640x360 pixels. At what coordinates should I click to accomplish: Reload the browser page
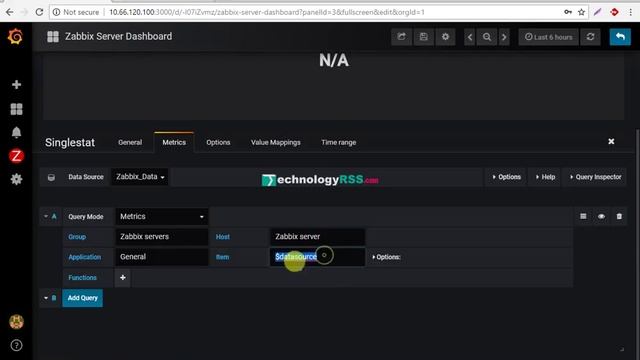click(x=39, y=12)
